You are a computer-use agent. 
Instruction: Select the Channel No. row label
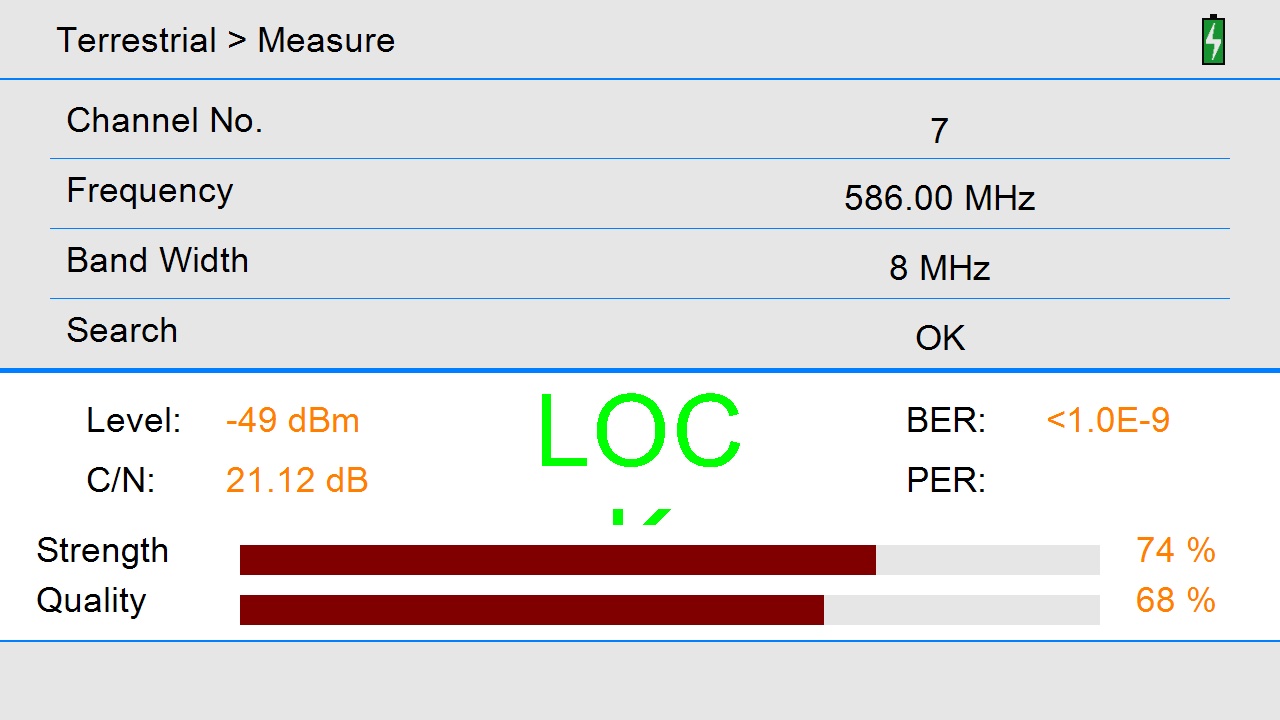tap(164, 121)
